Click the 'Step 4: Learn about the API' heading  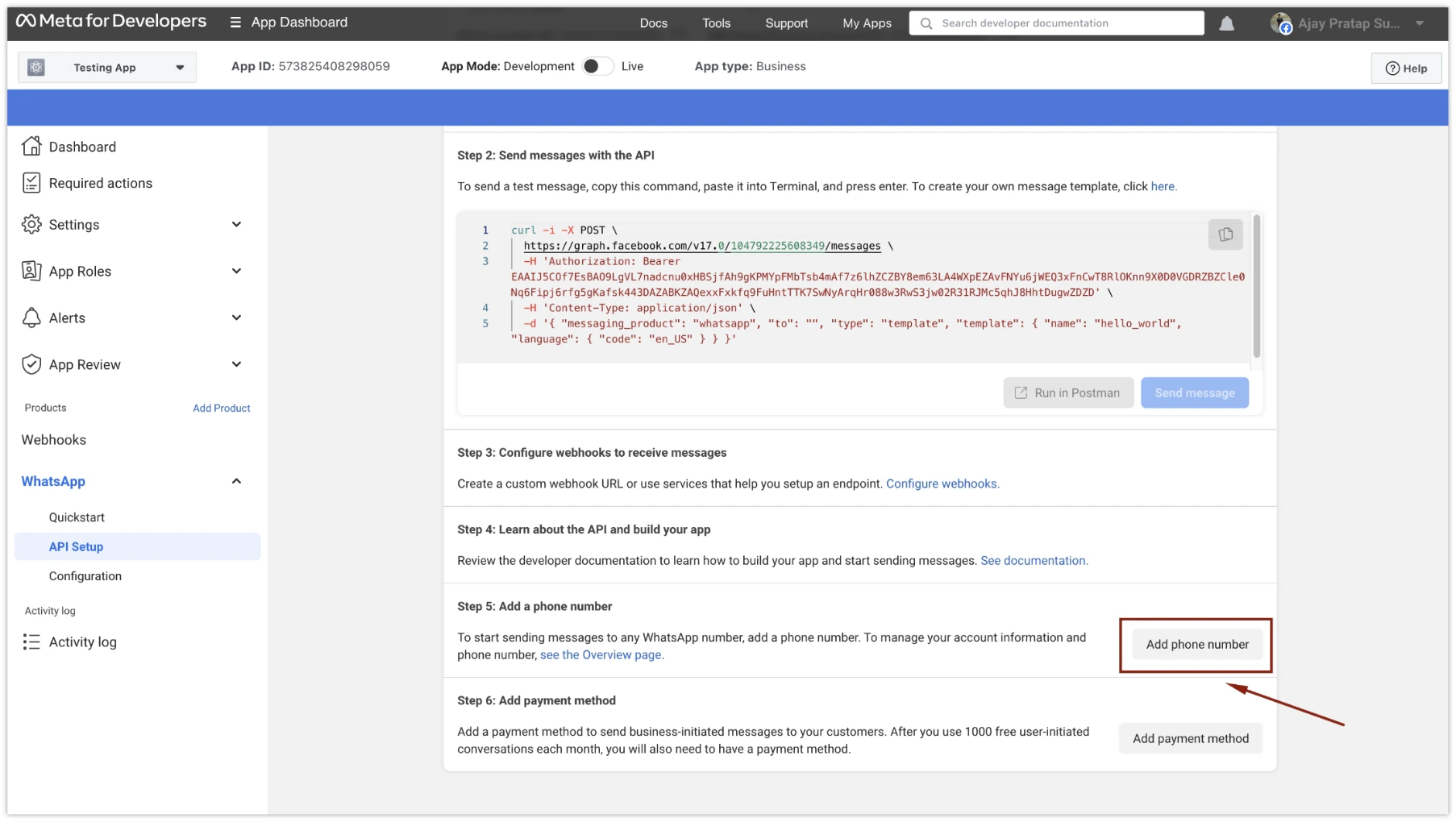tap(584, 529)
